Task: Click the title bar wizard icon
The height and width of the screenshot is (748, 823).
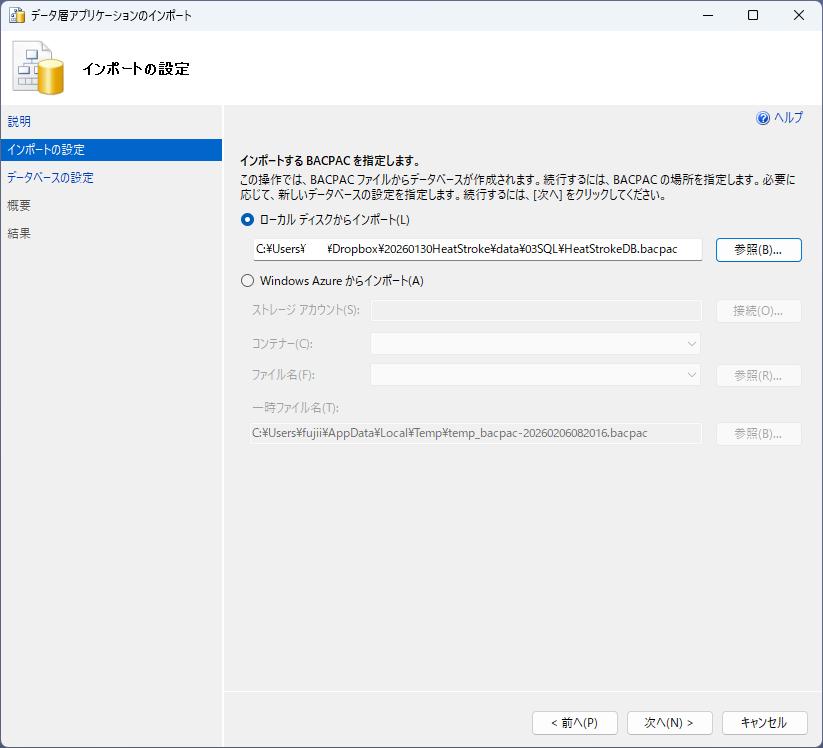Action: point(16,16)
